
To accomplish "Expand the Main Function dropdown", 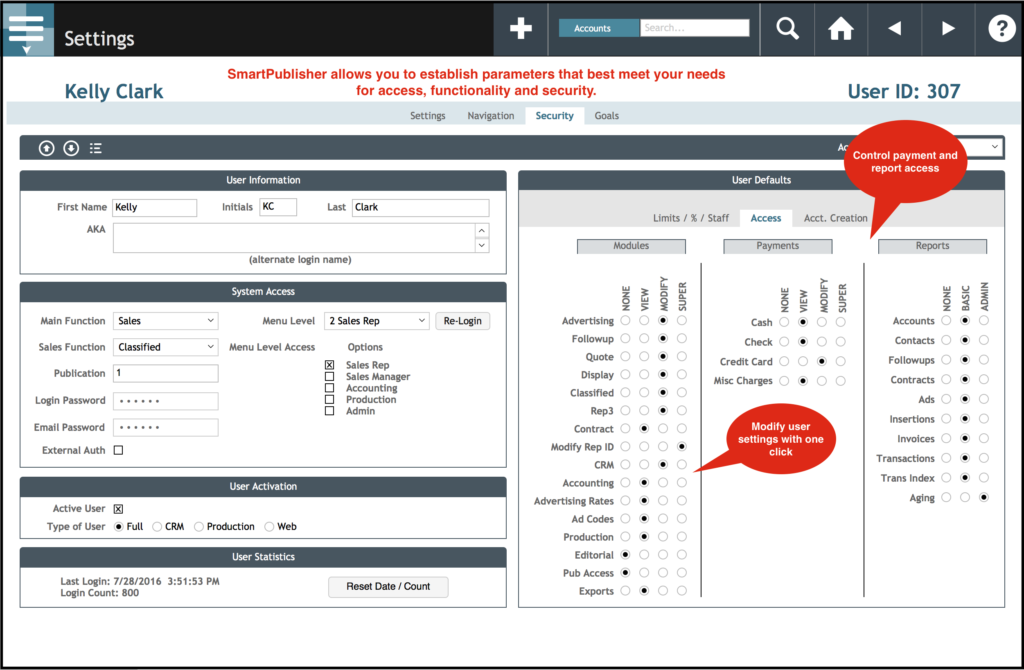I will (x=165, y=321).
